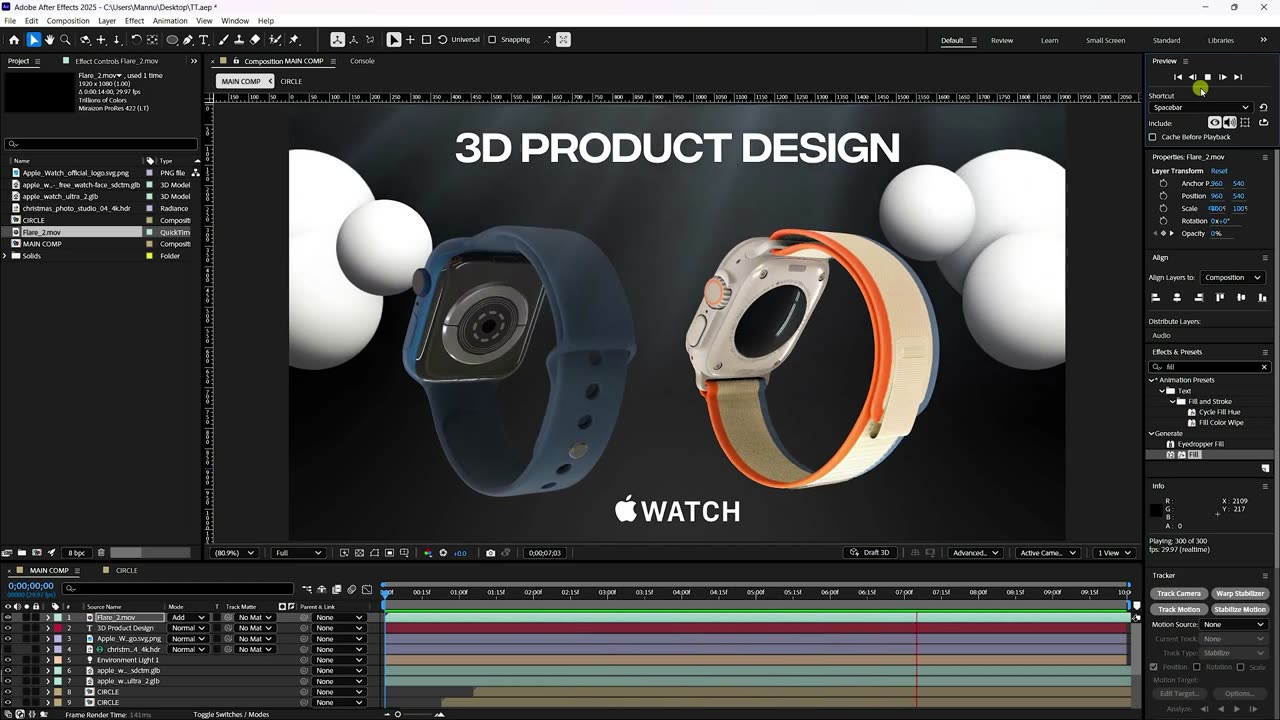The height and width of the screenshot is (720, 1280).
Task: Switch to CIRCLE timeline tab
Action: pos(126,570)
